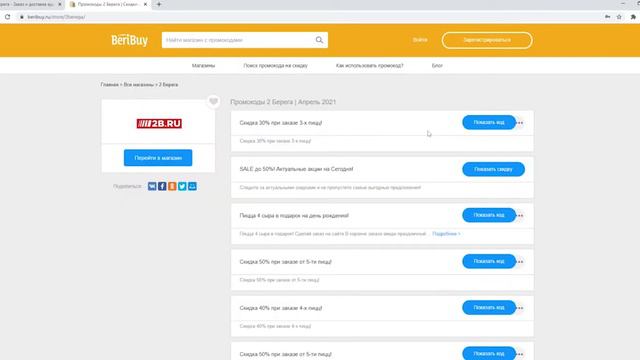The width and height of the screenshot is (640, 360).
Task: Open the saved passwords key icon
Action: pyautogui.click(x=608, y=17)
